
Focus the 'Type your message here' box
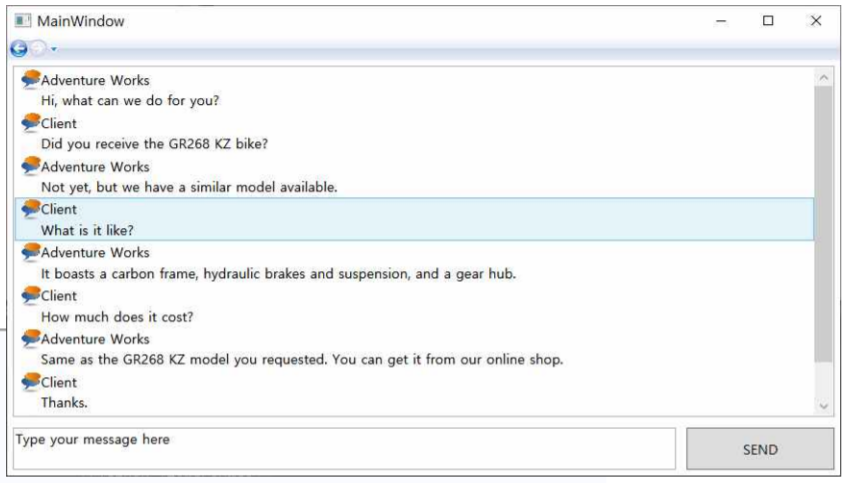344,448
